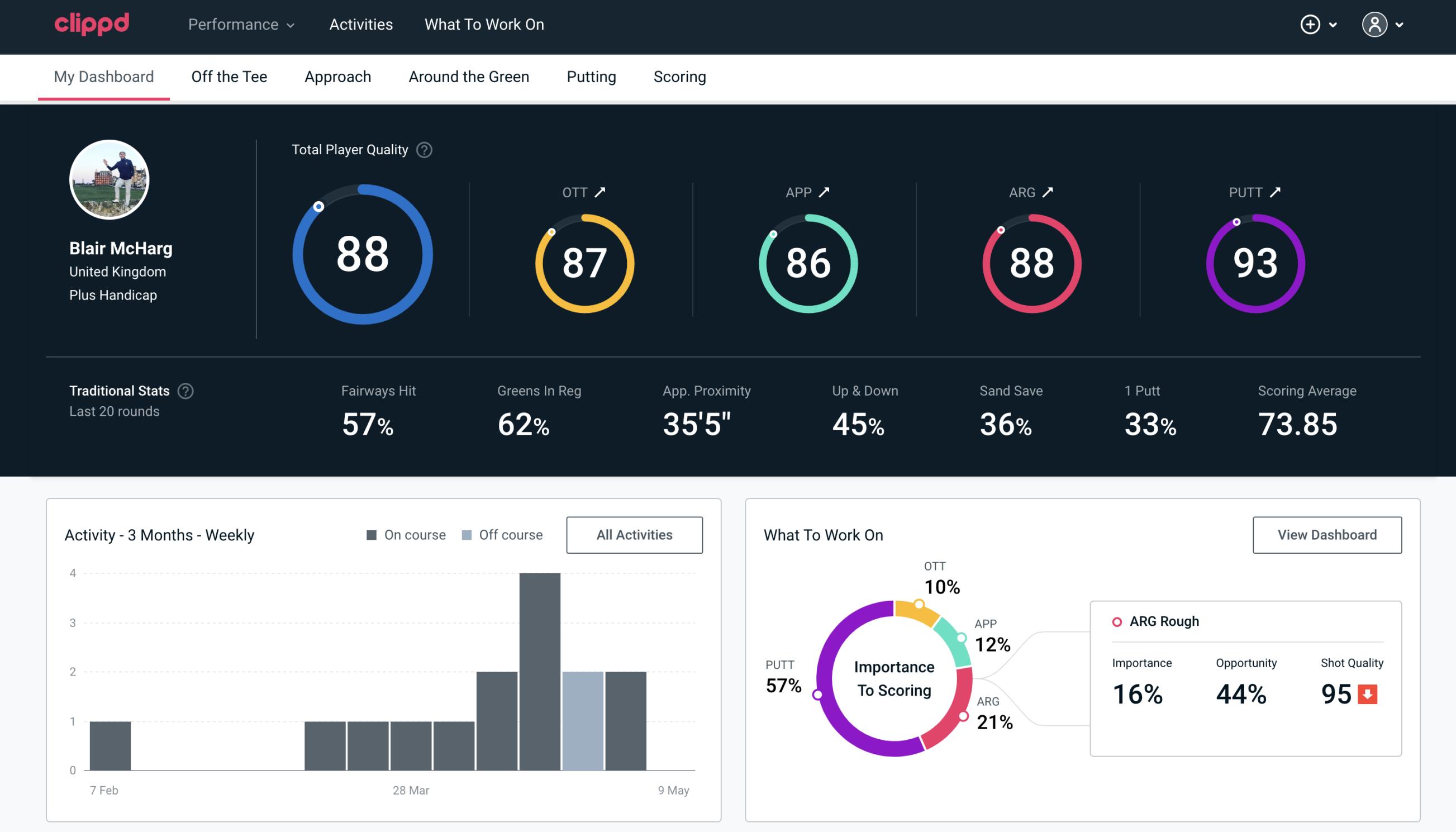Click the All Activities button
This screenshot has width=1456, height=832.
(634, 534)
